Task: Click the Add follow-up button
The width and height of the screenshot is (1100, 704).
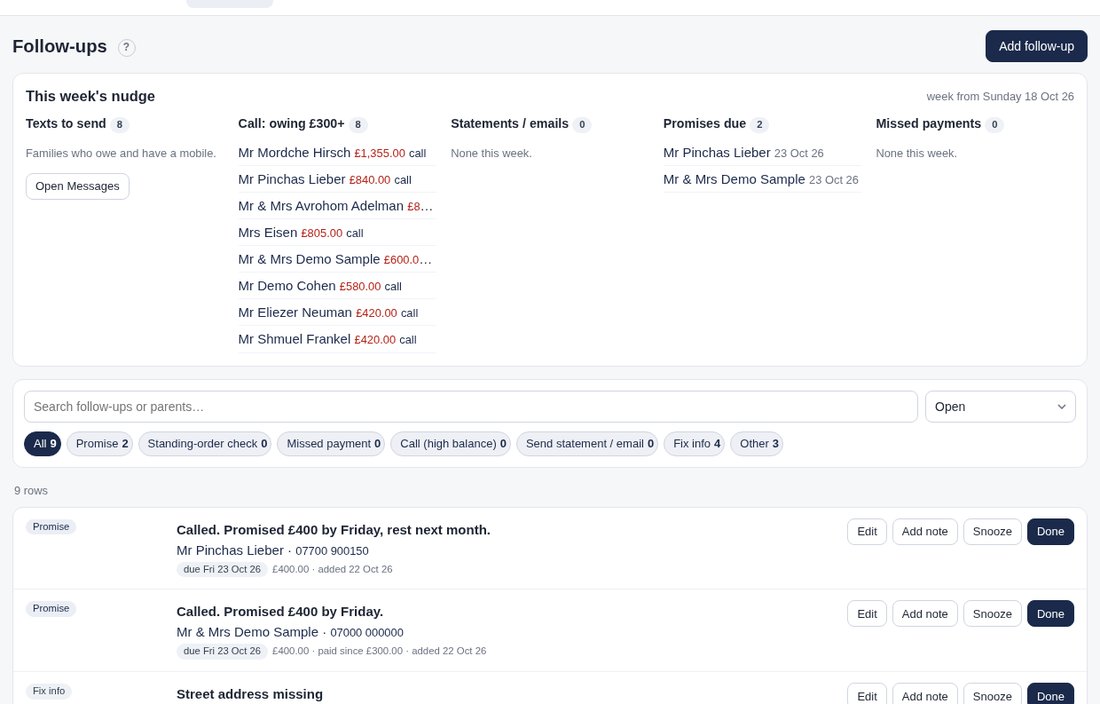Action: [1036, 46]
